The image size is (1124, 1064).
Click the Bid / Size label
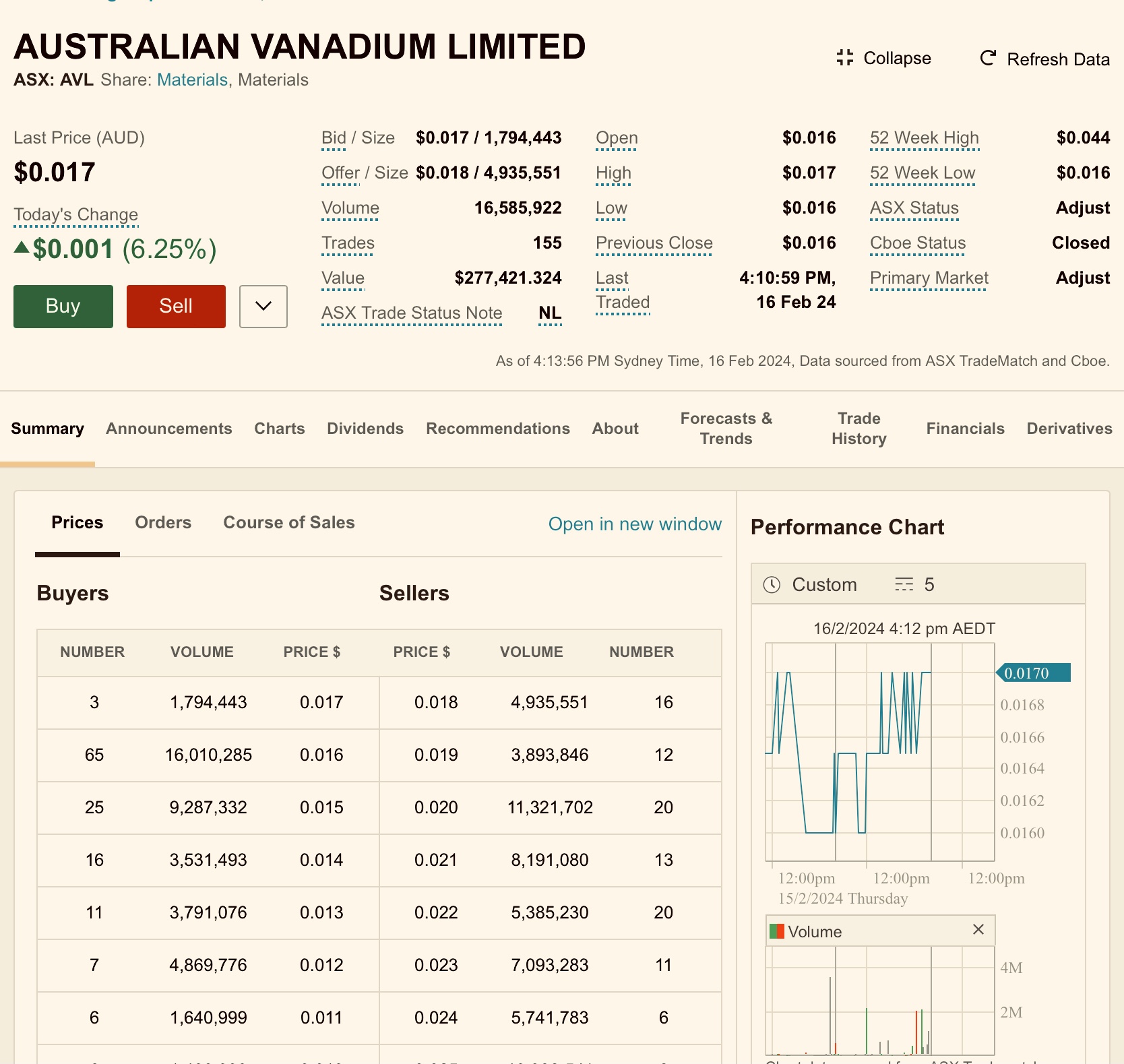(x=358, y=138)
